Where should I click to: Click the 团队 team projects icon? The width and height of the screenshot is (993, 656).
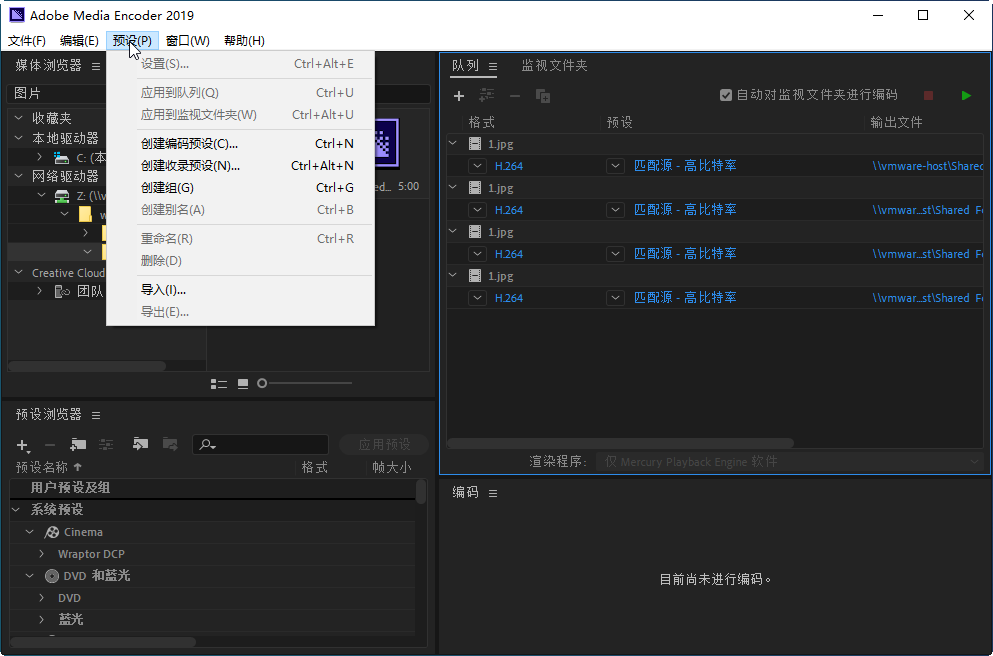tap(62, 291)
